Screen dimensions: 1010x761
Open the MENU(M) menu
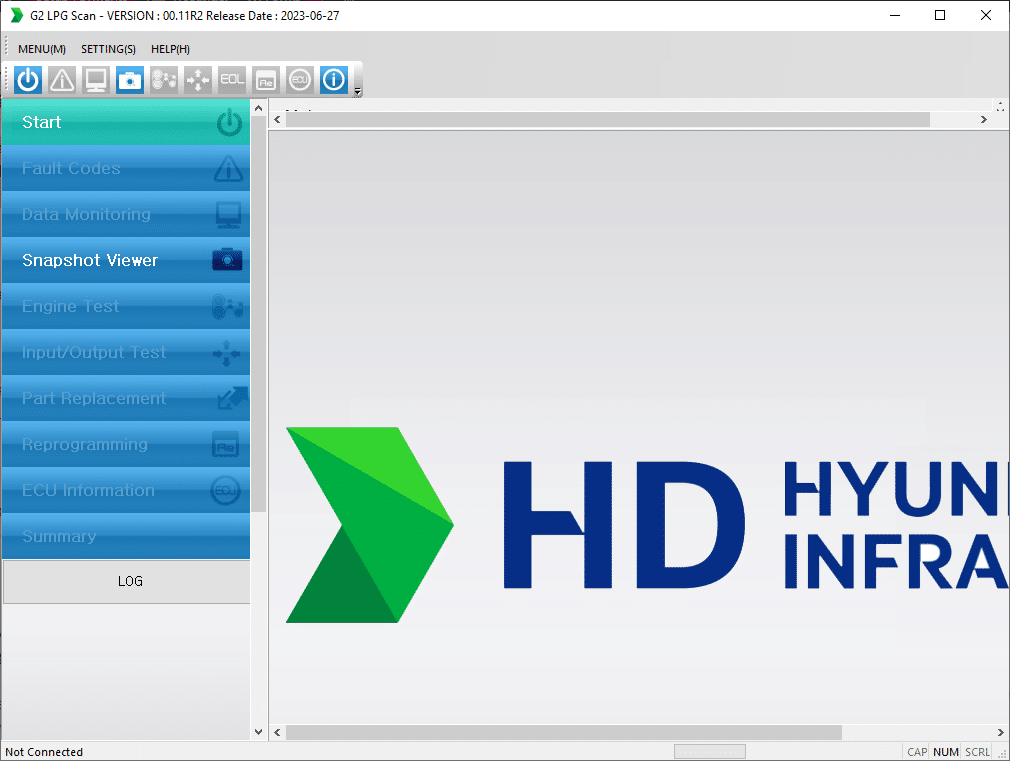coord(42,49)
